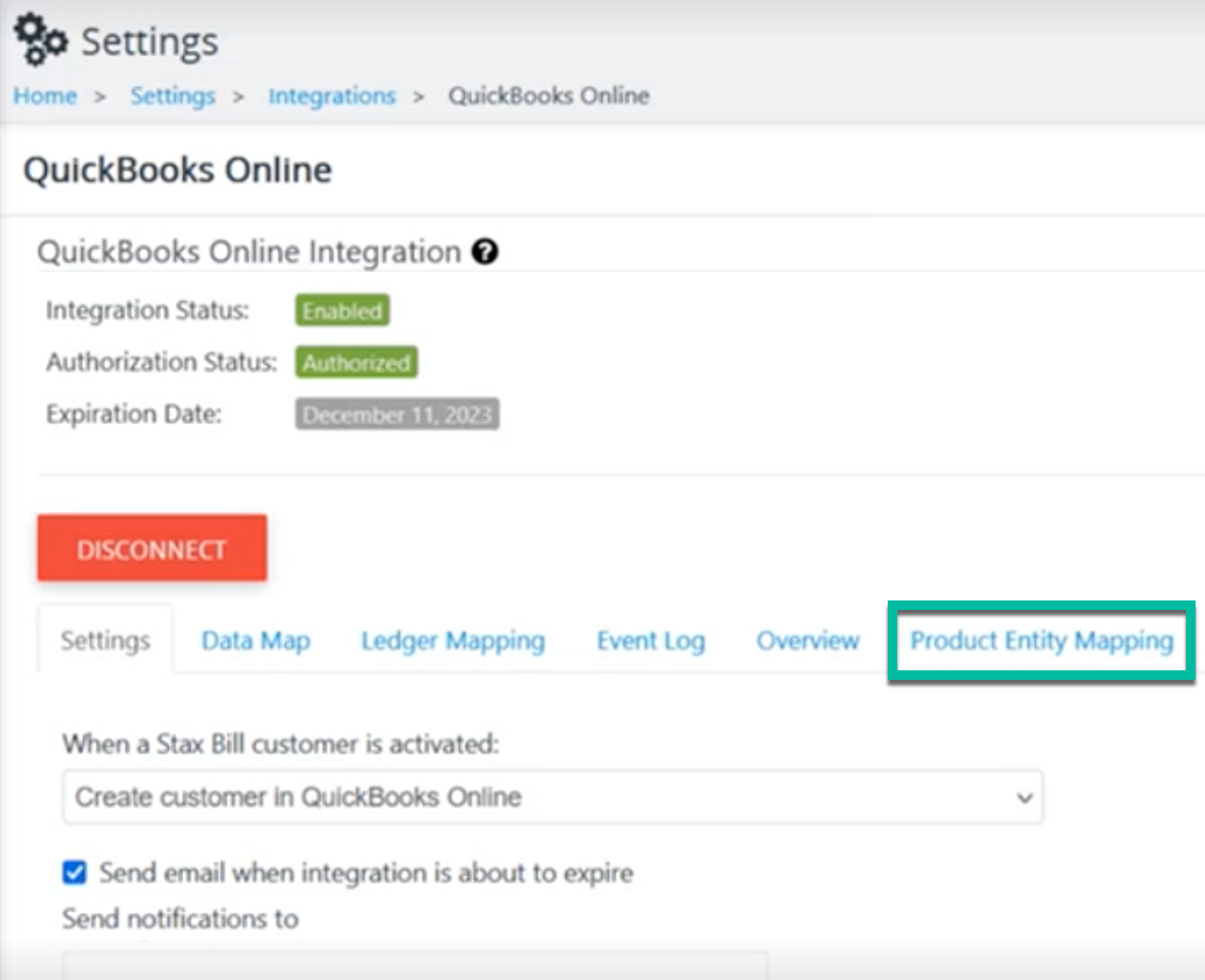
Task: Switch to the Overview tab
Action: coord(807,640)
